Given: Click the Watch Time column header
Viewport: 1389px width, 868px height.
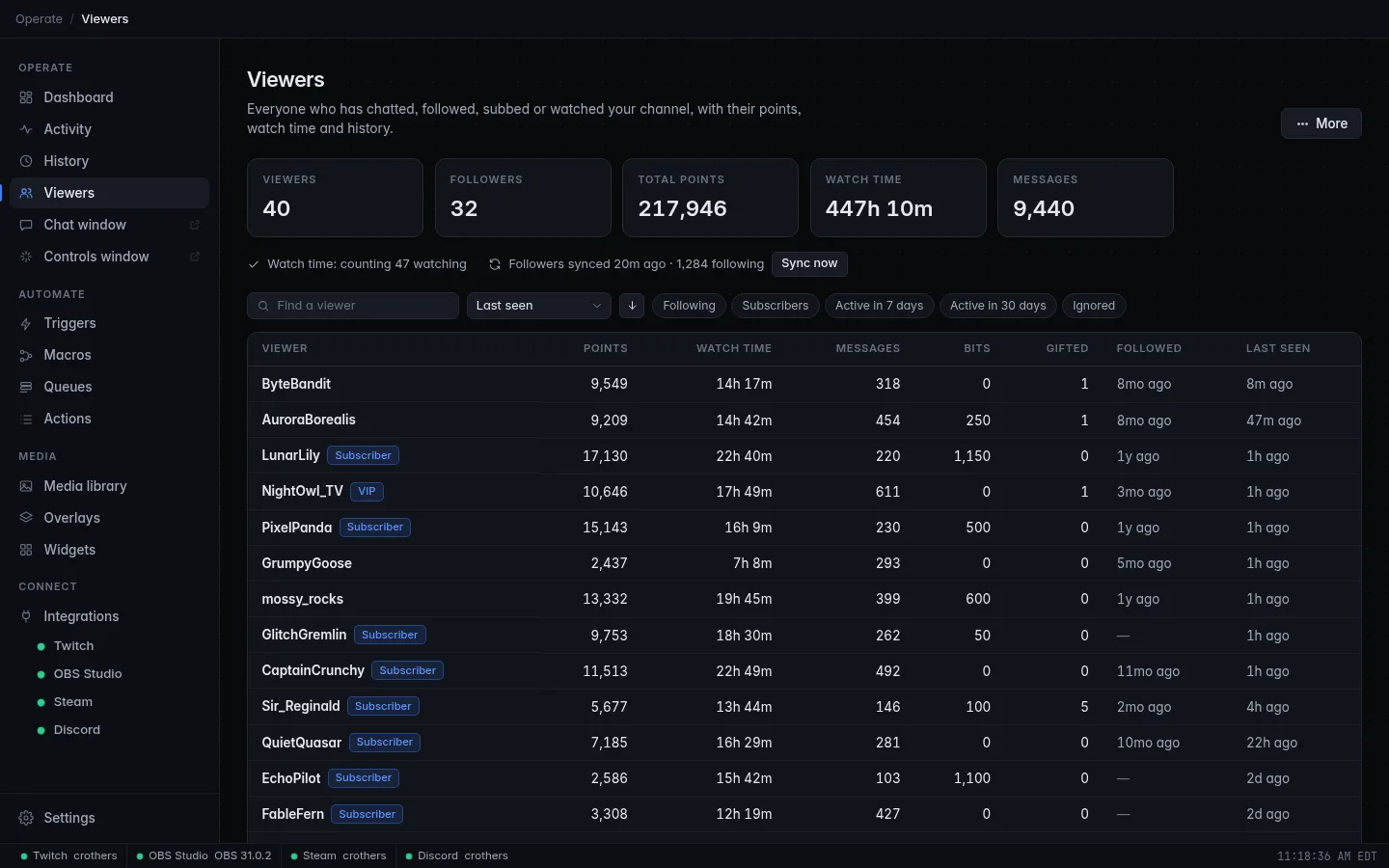Looking at the screenshot, I should tap(734, 348).
